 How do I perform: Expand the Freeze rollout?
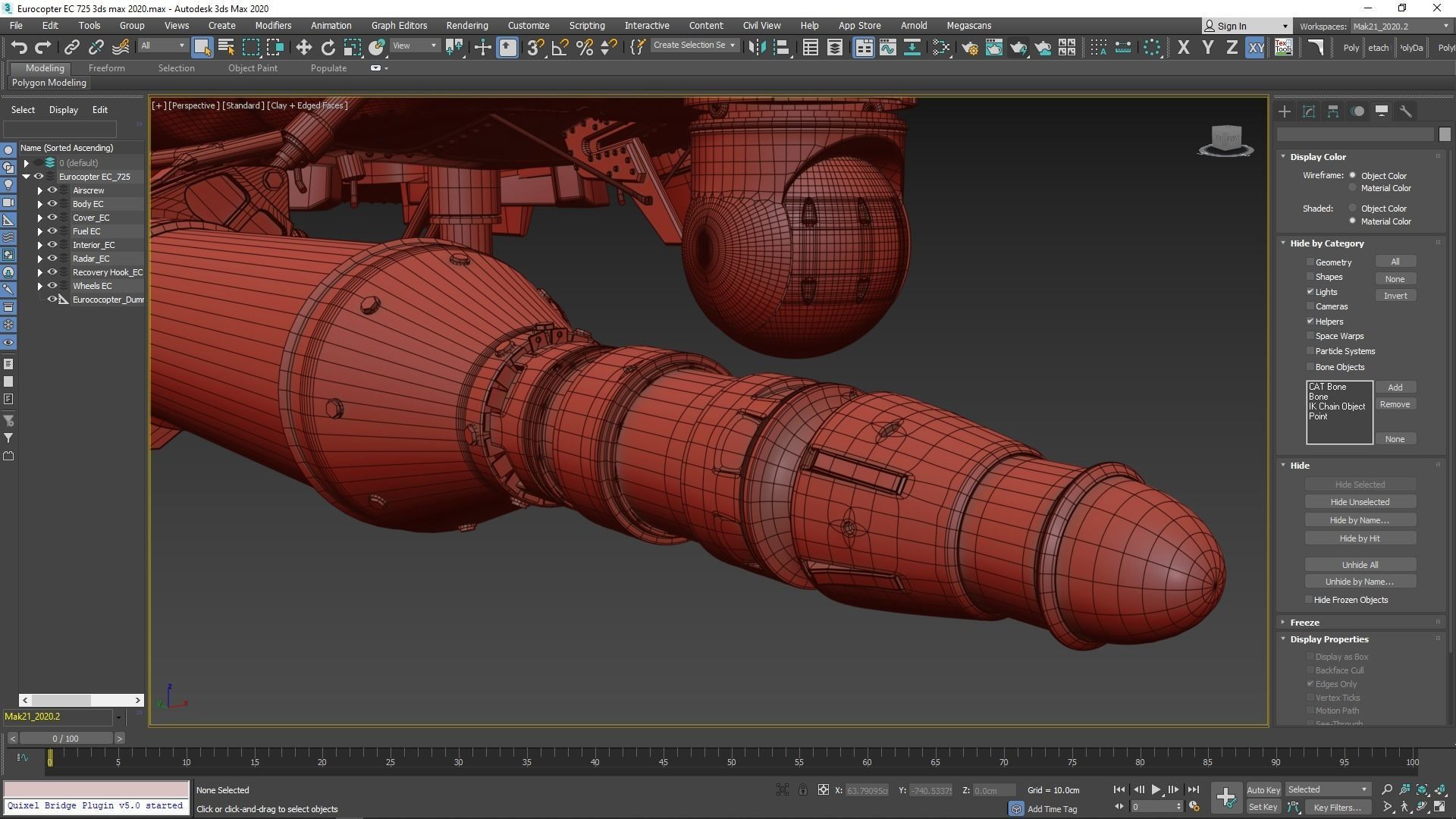click(x=1304, y=622)
